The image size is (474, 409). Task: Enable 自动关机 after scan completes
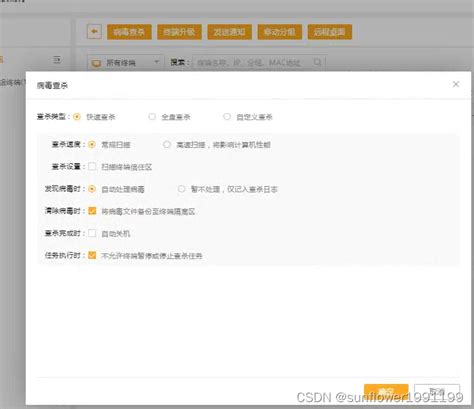pos(92,233)
